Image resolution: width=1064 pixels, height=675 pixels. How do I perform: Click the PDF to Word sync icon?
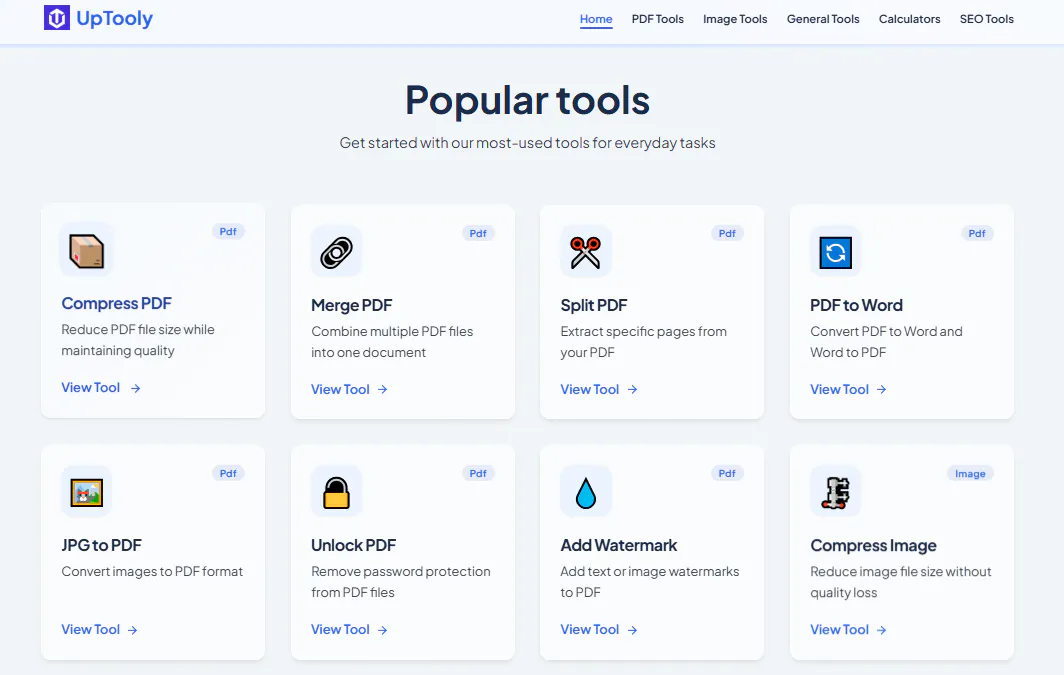[835, 252]
